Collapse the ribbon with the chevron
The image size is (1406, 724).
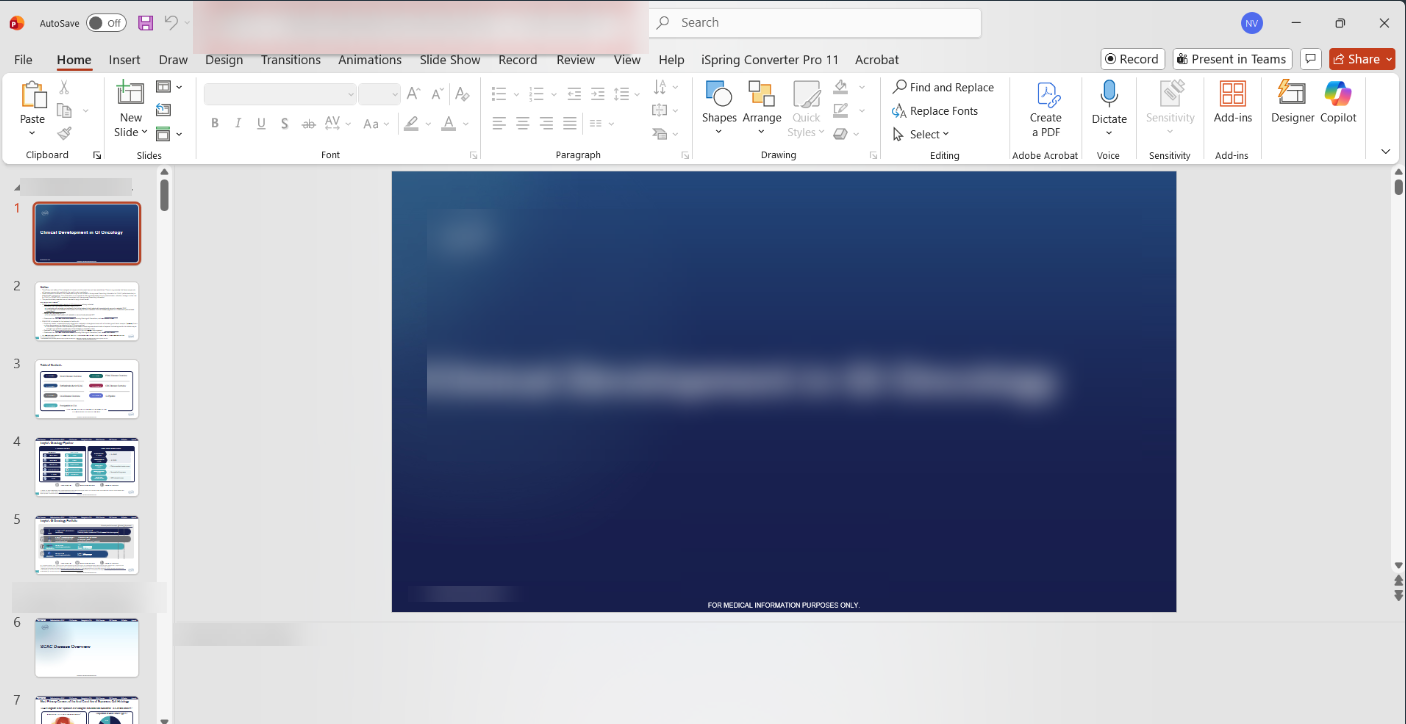coord(1385,152)
